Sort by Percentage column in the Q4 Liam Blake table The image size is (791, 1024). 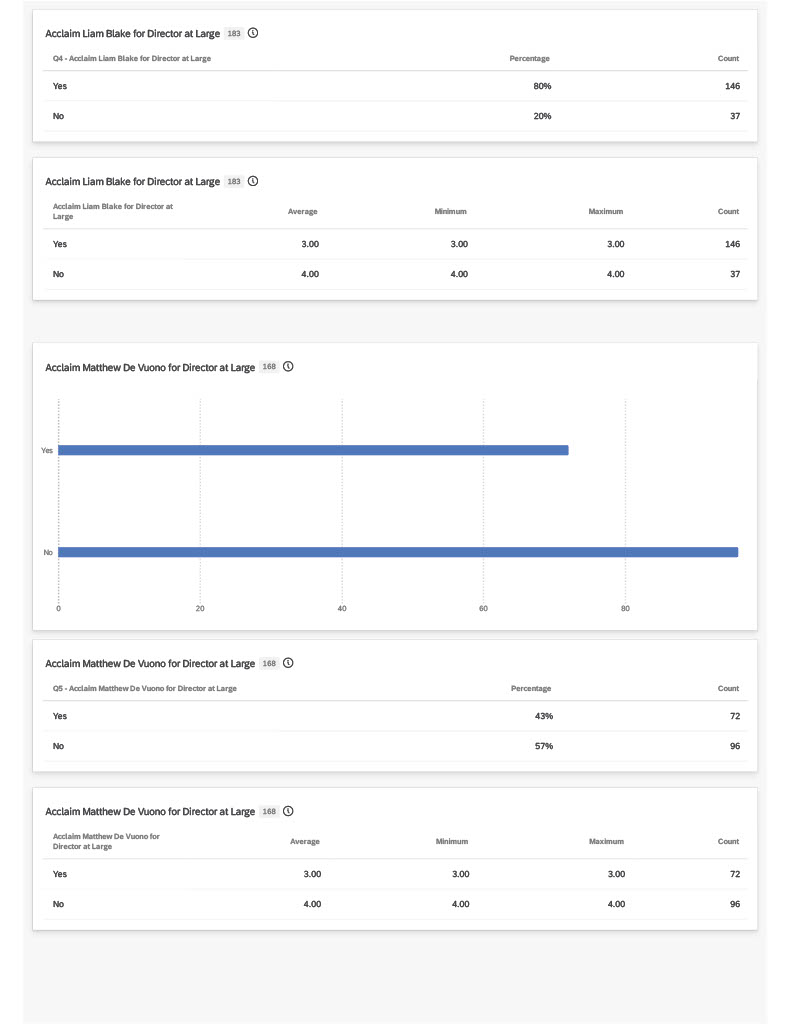coord(529,58)
